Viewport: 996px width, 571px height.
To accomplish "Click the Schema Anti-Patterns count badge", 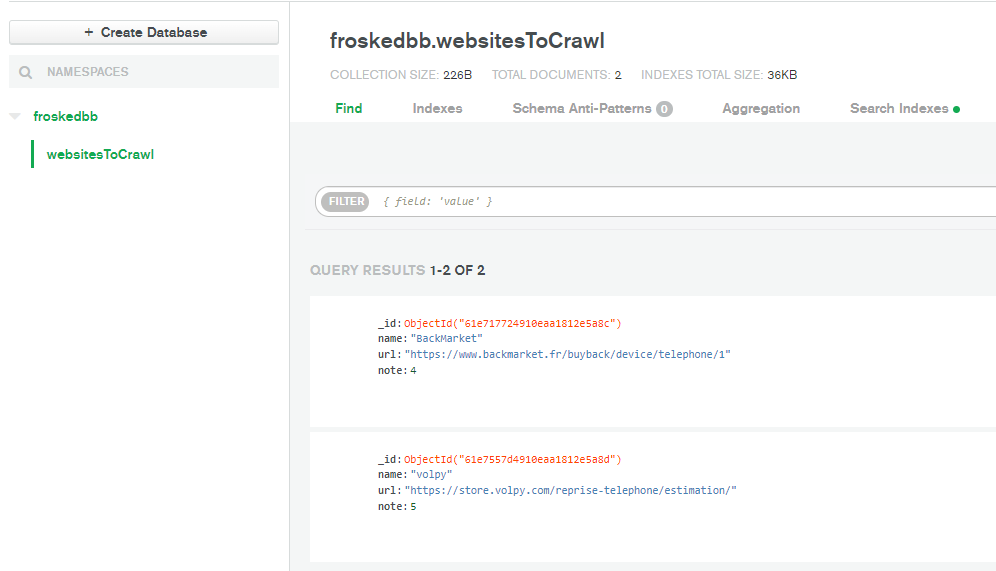I will pyautogui.click(x=664, y=109).
